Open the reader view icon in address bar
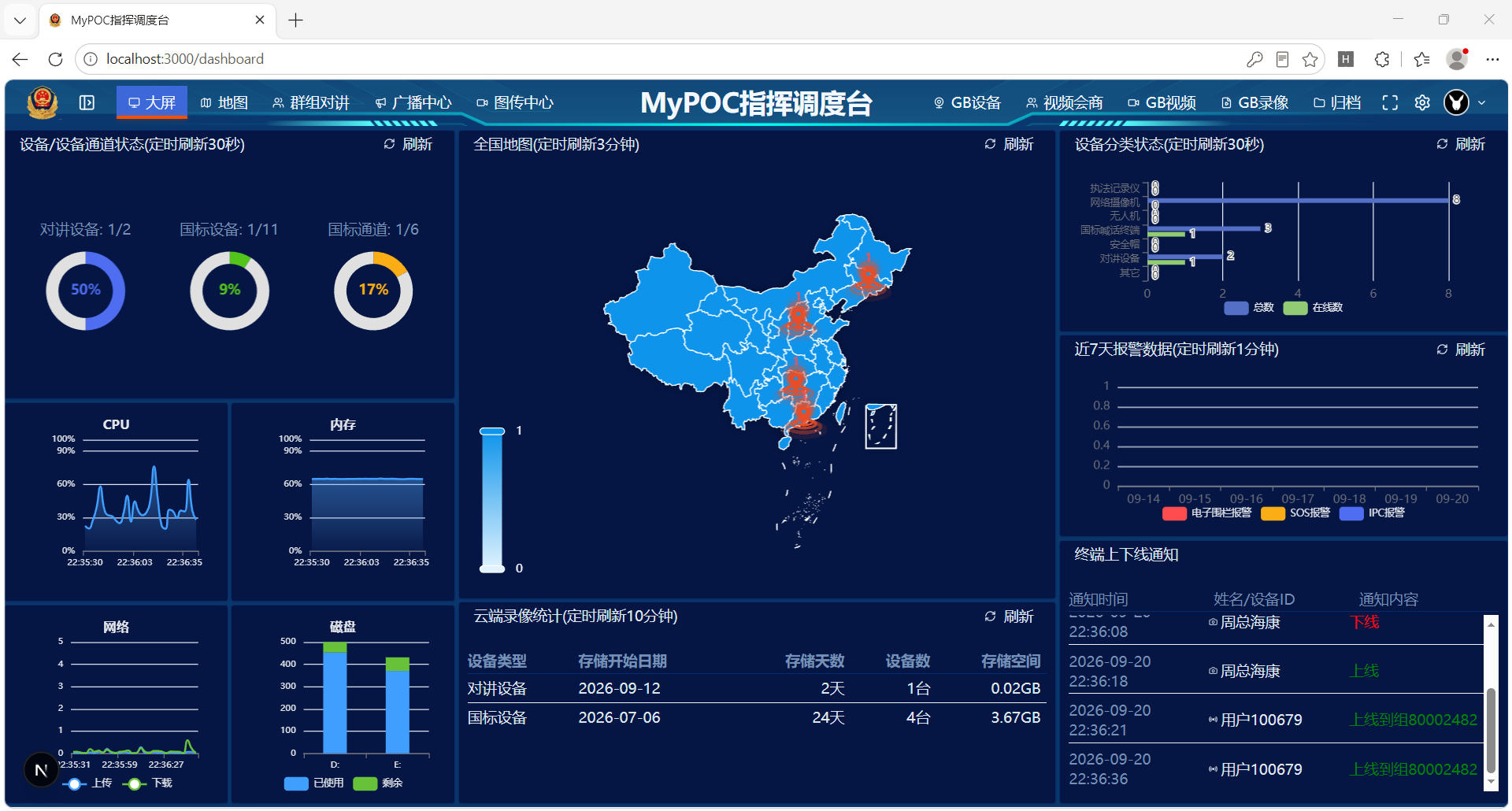Image resolution: width=1512 pixels, height=811 pixels. tap(1282, 59)
